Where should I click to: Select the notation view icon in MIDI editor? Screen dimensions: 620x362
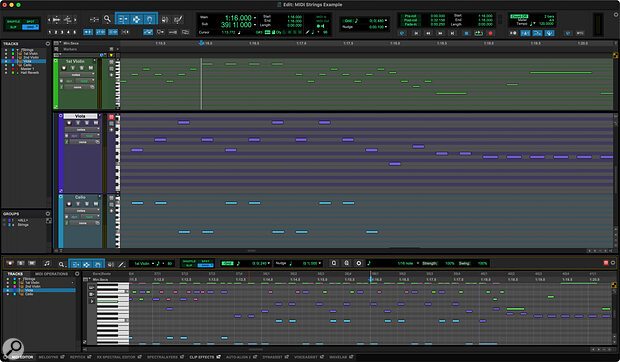[x=47, y=264]
